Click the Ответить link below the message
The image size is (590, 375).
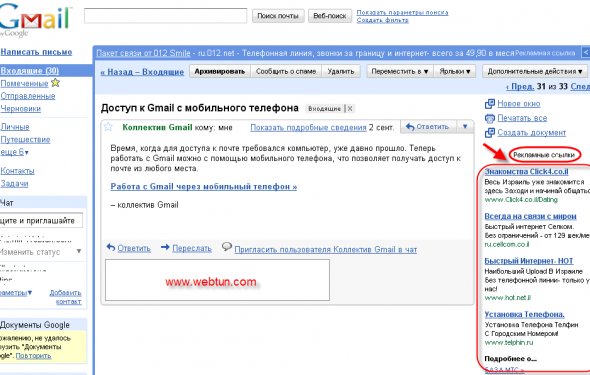[x=134, y=248]
